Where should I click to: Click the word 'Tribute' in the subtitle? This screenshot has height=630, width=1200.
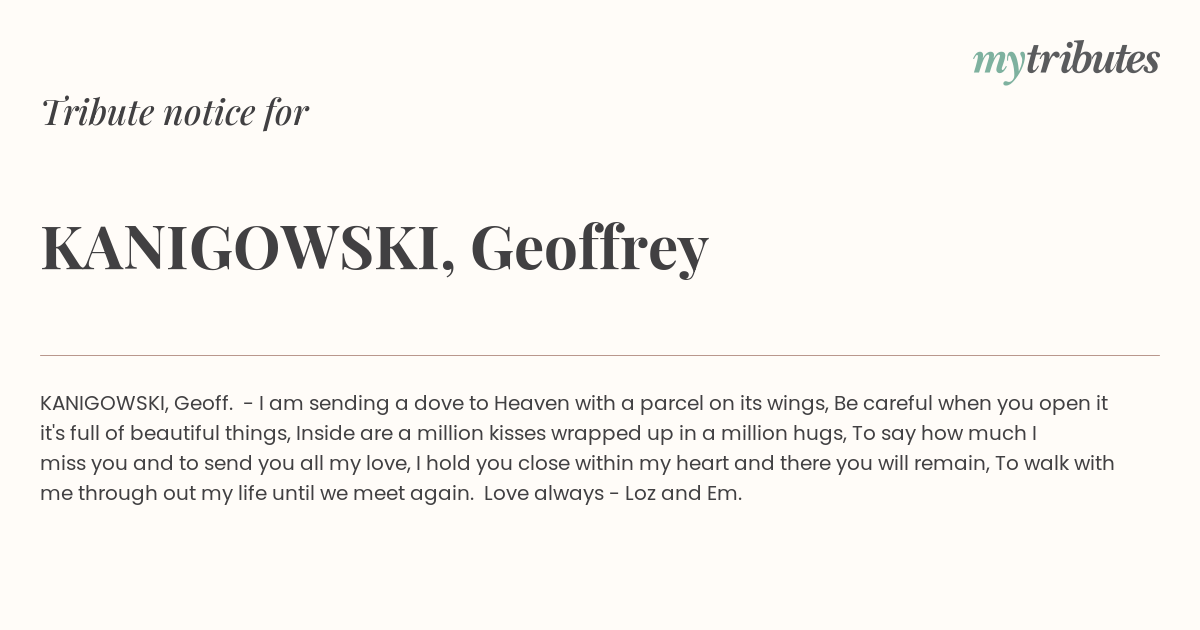tap(97, 112)
